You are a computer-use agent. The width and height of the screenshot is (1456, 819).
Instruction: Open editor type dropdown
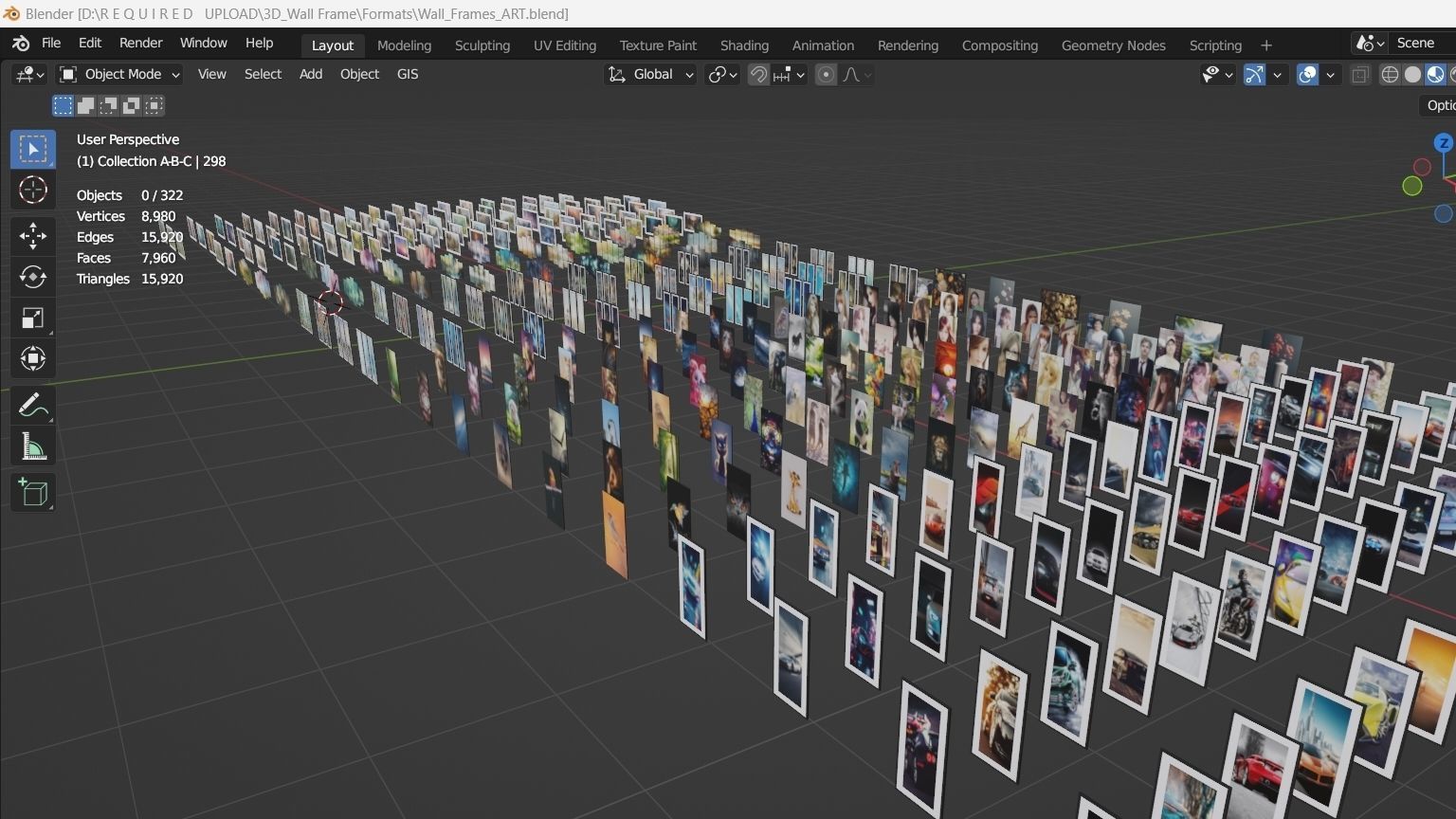click(28, 75)
